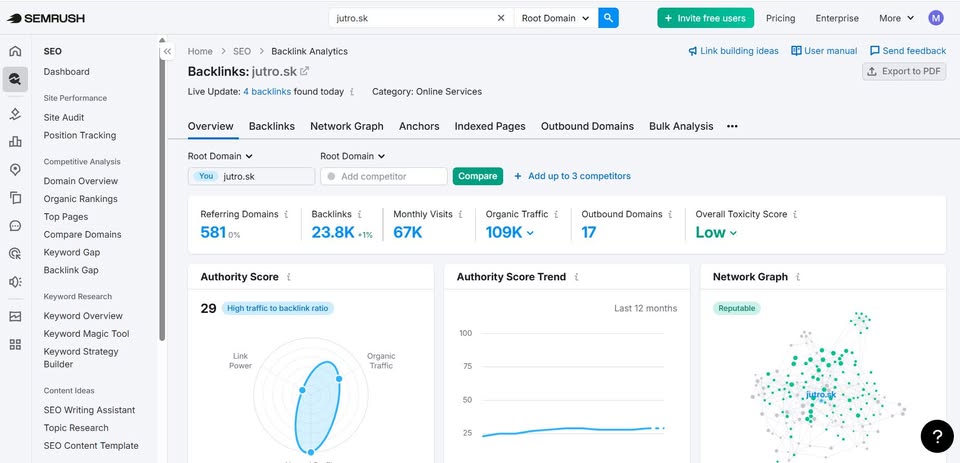Open Link building ideas link
The image size is (960, 463).
tap(733, 51)
